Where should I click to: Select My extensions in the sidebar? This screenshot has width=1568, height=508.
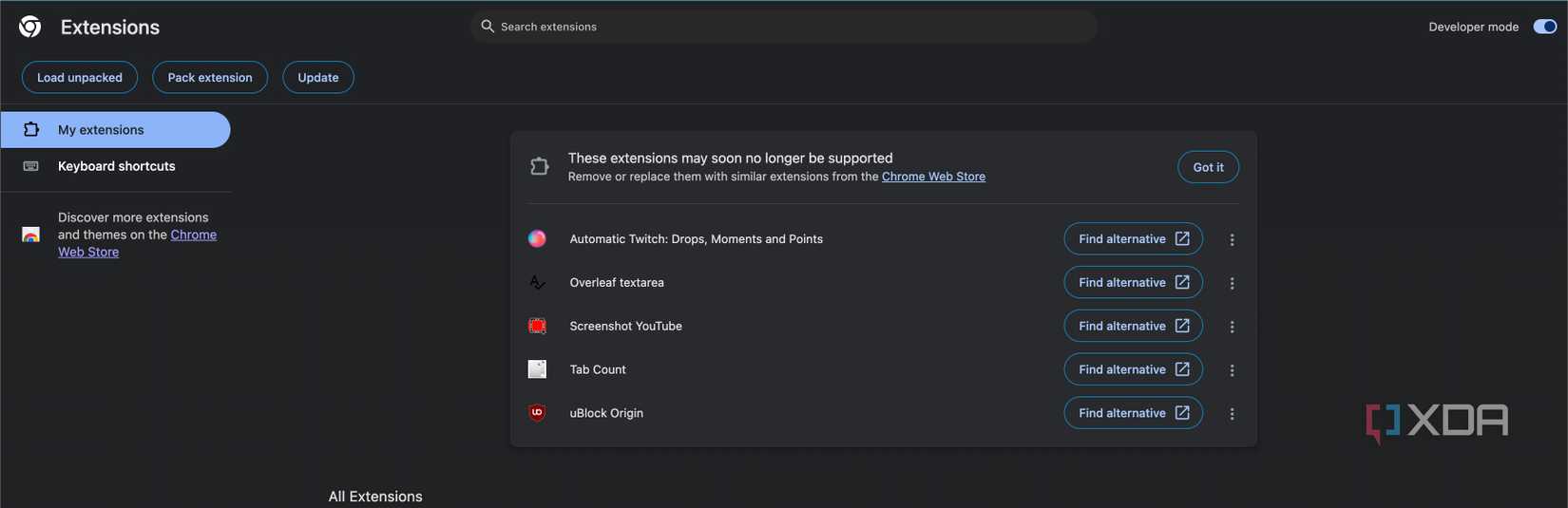pos(115,130)
